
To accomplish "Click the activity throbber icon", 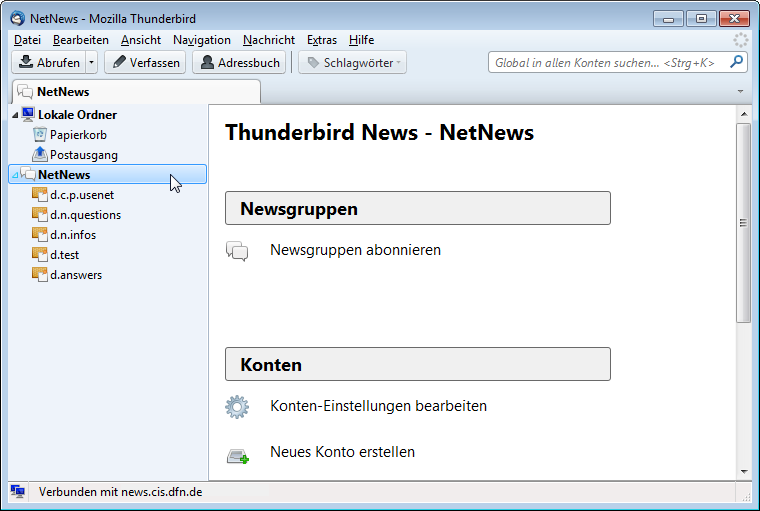I will click(x=740, y=40).
